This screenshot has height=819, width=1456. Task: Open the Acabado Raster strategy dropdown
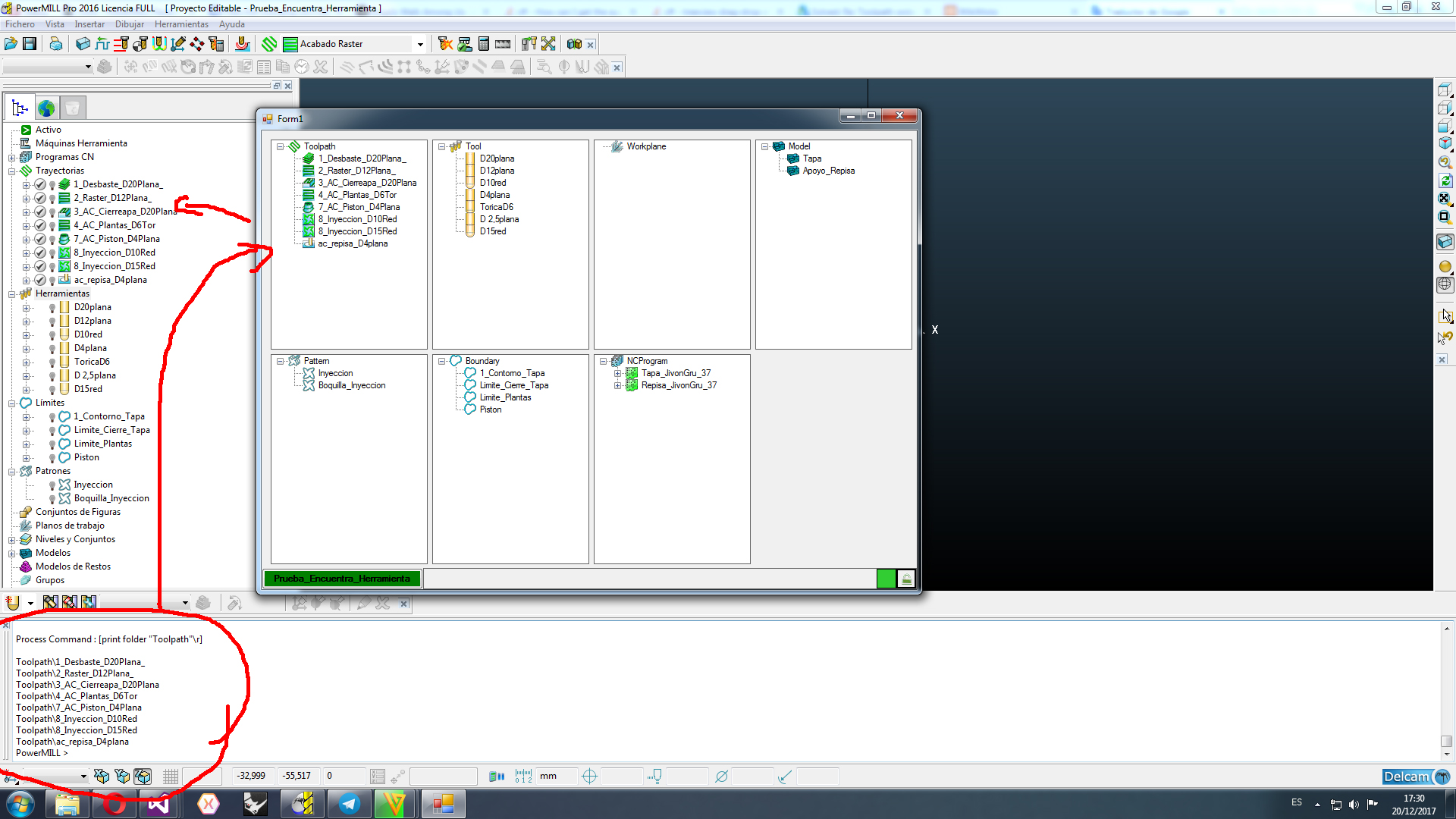420,43
